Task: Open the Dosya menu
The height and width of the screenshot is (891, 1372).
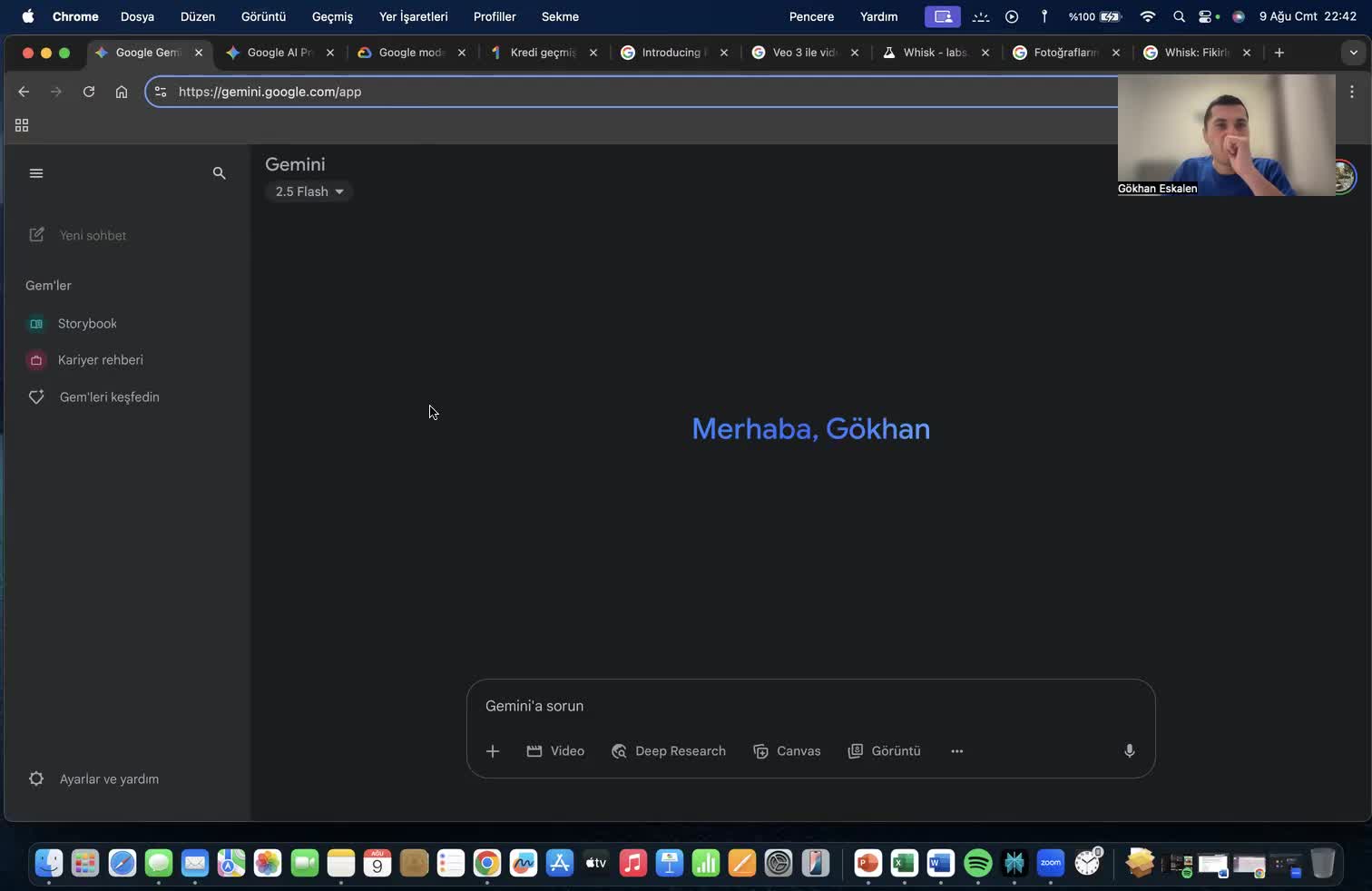Action: click(x=137, y=16)
